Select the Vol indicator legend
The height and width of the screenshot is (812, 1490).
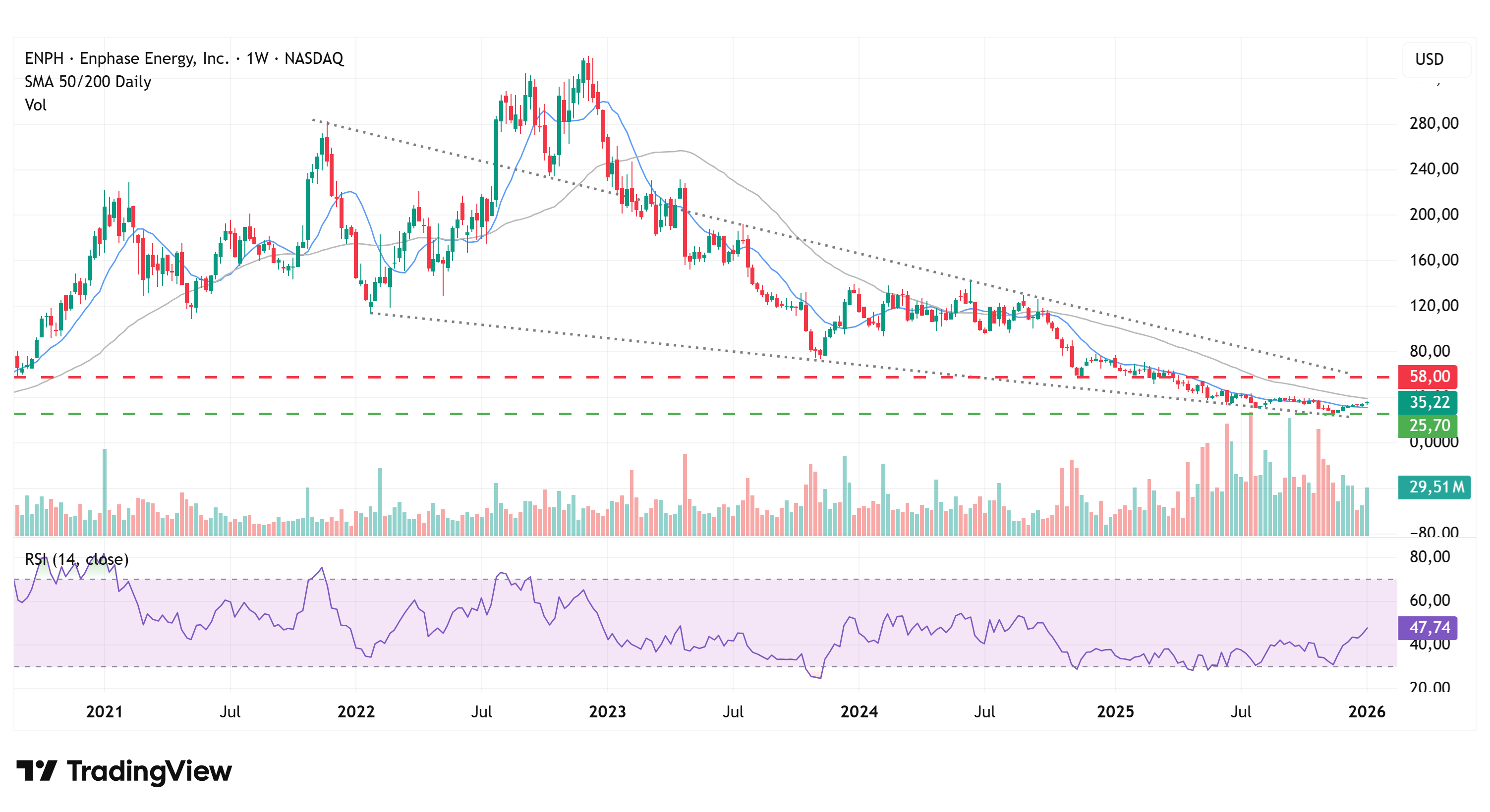(35, 105)
